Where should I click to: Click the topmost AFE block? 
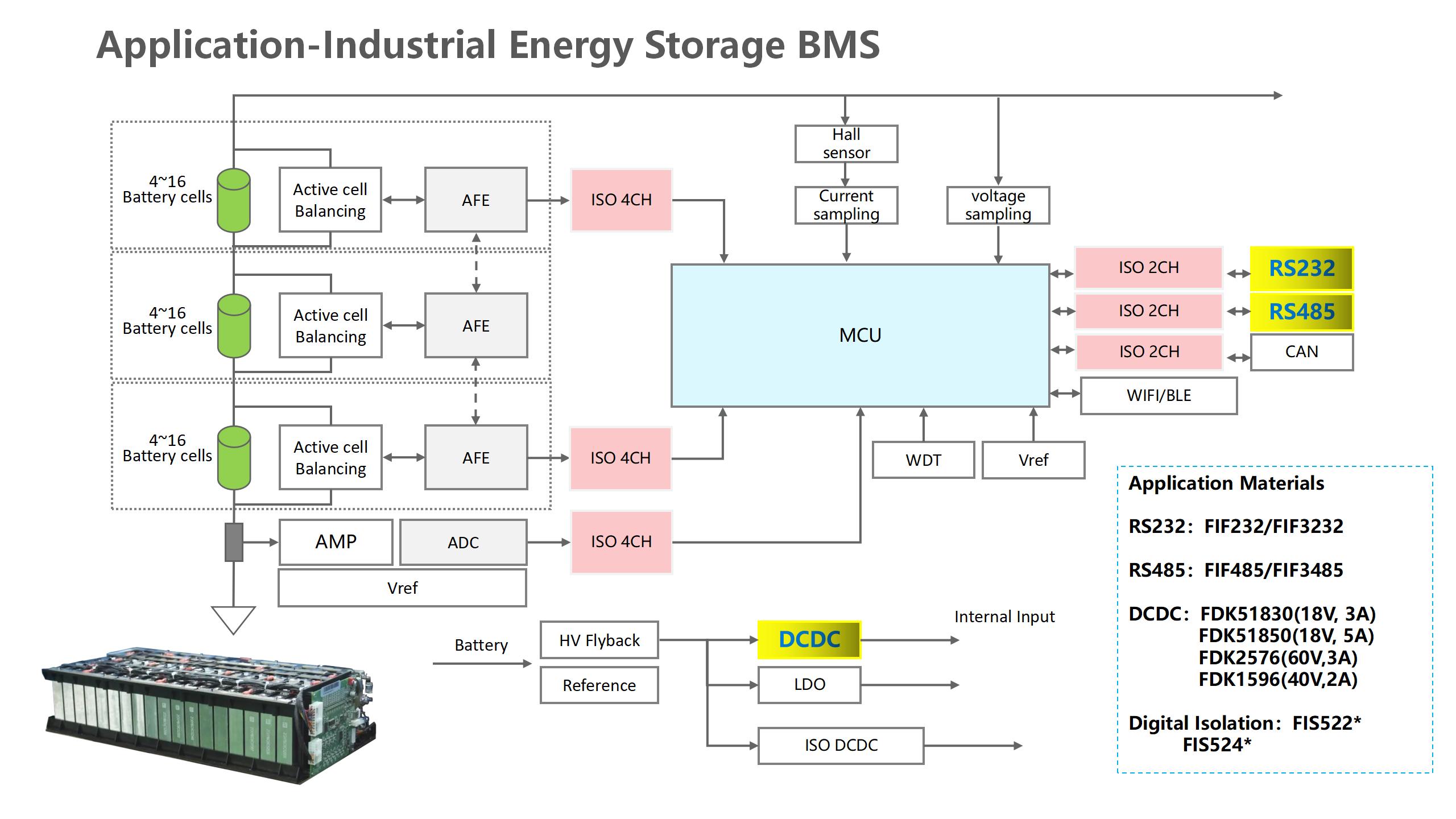pos(475,200)
